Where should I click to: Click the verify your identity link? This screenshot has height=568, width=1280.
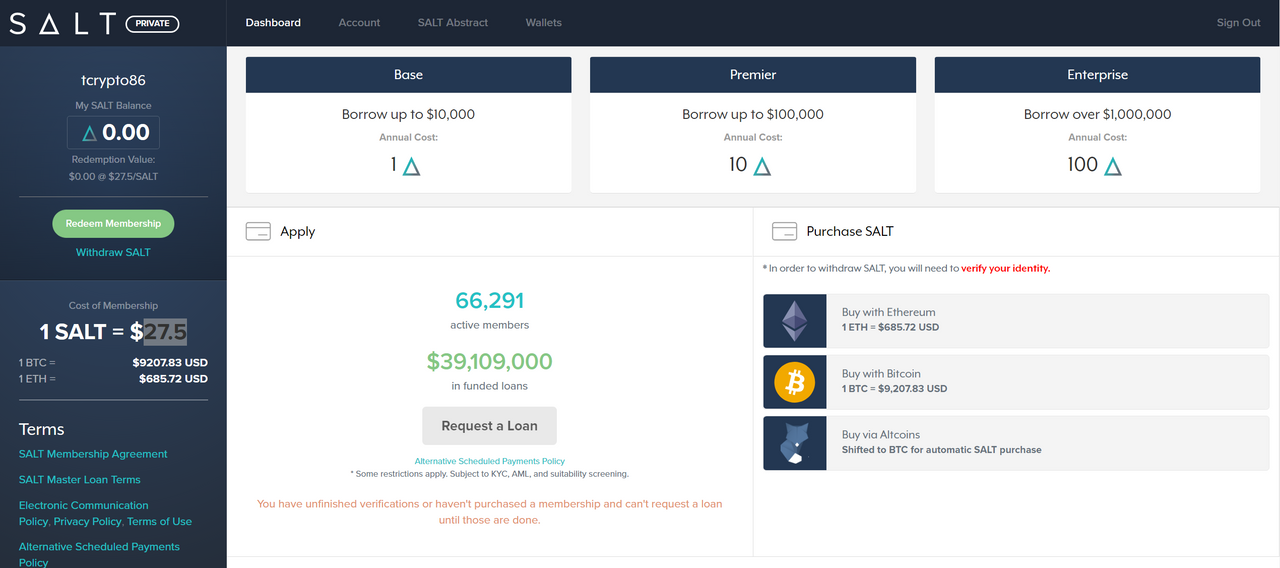tap(1005, 268)
